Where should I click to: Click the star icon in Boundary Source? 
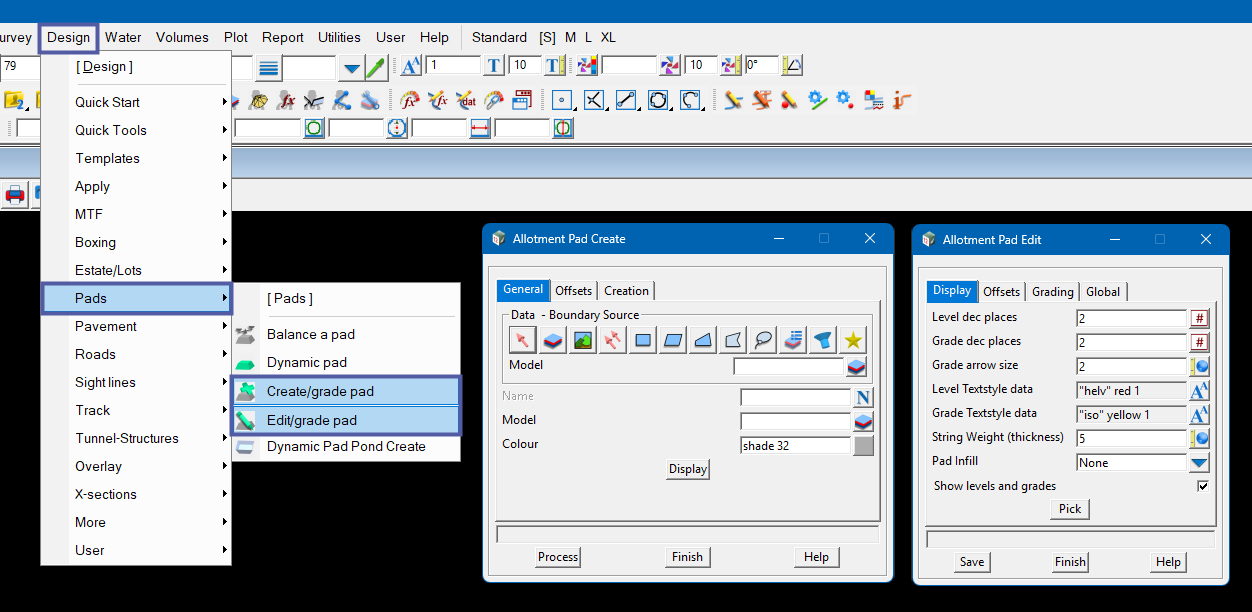pos(853,340)
